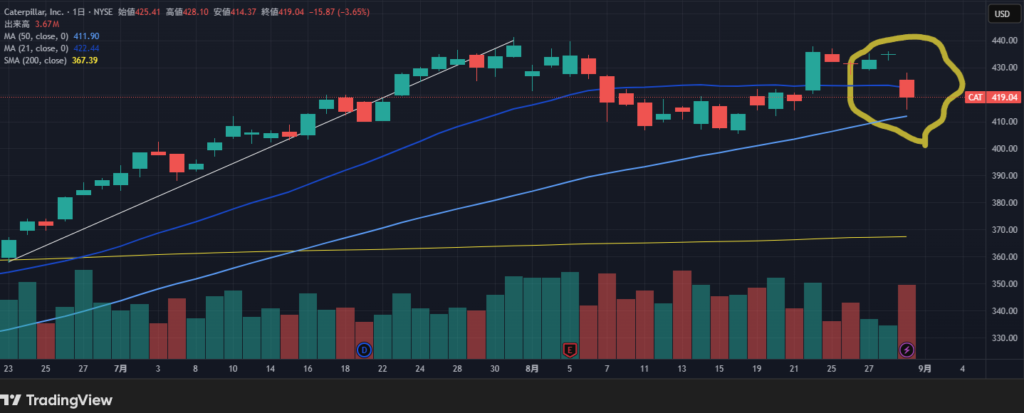
Task: Click the Caterpillar, Inc. symbol title
Action: (x=32, y=12)
